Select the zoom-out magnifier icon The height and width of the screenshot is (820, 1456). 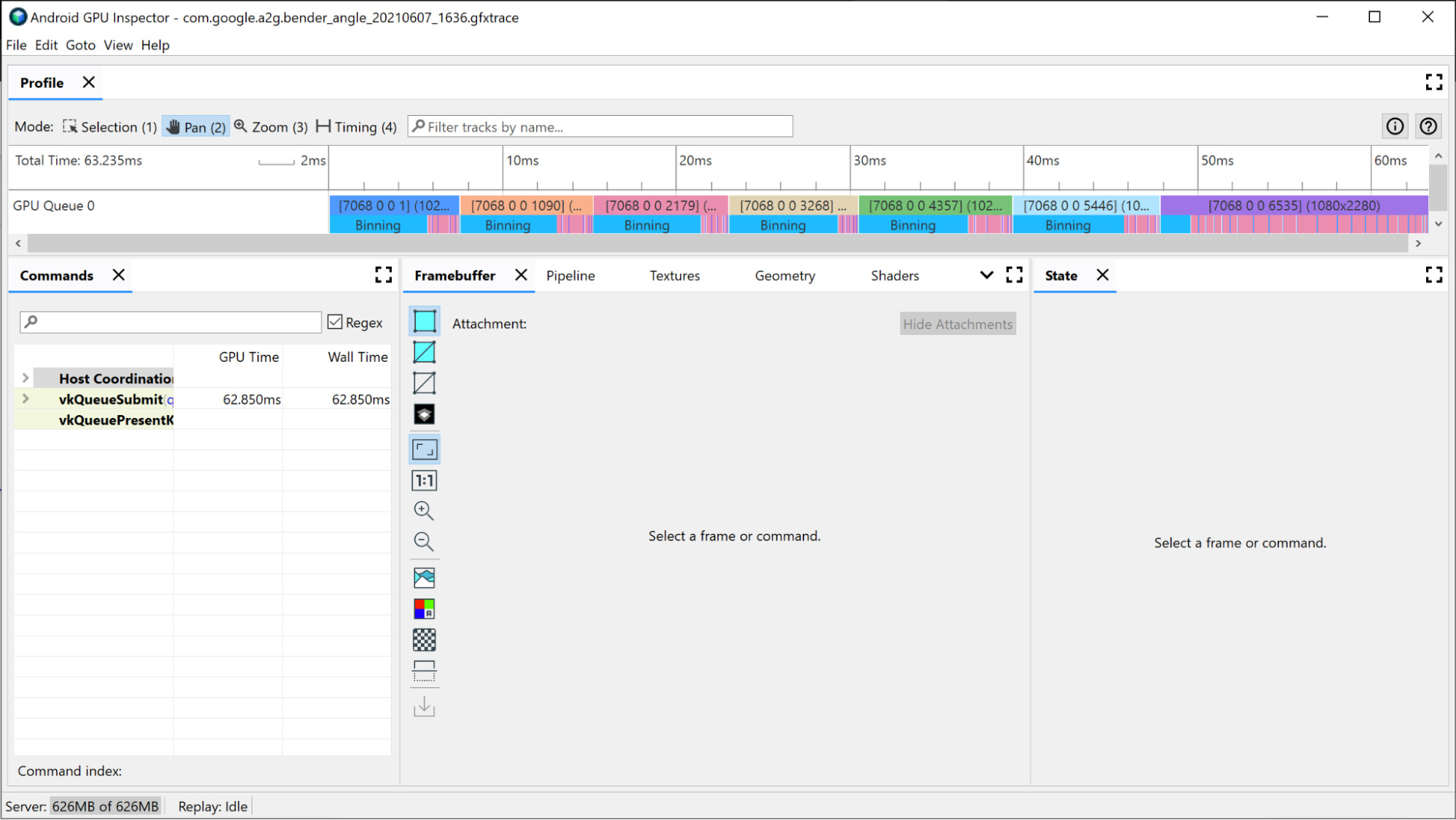(424, 539)
